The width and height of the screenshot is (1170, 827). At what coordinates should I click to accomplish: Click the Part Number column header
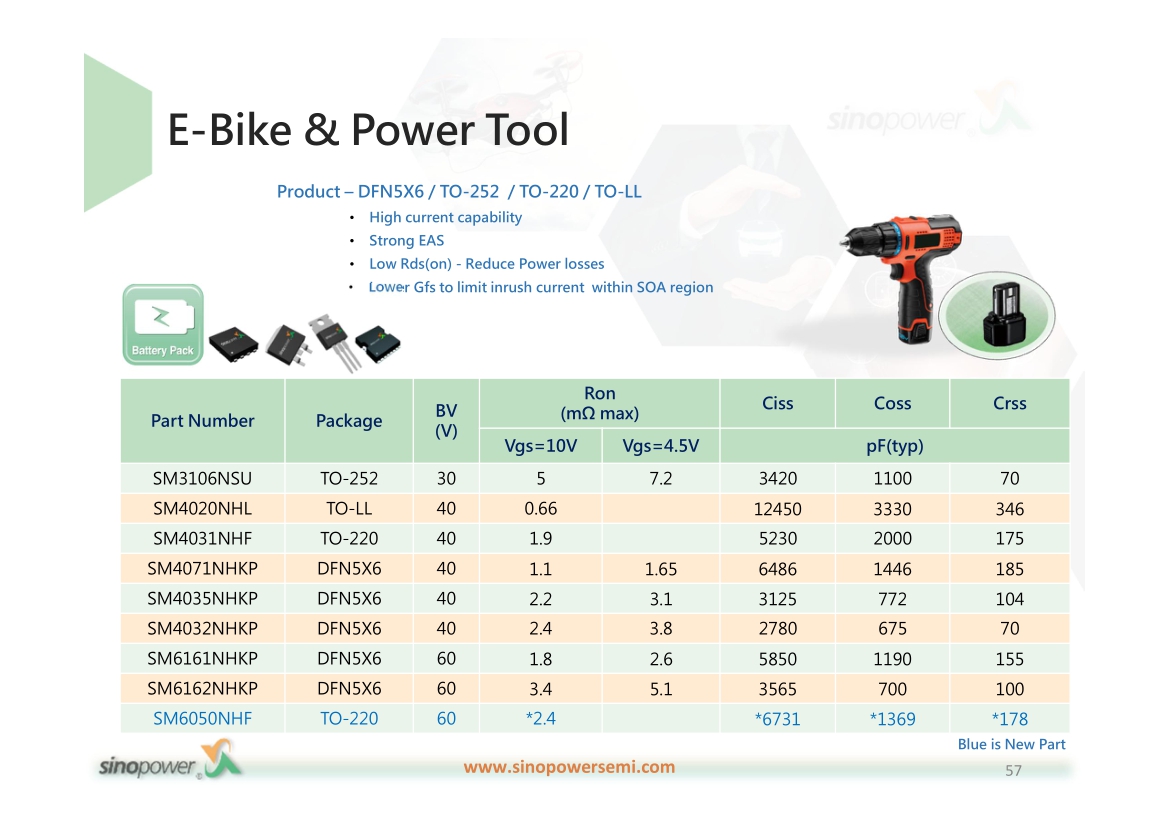[x=202, y=421]
